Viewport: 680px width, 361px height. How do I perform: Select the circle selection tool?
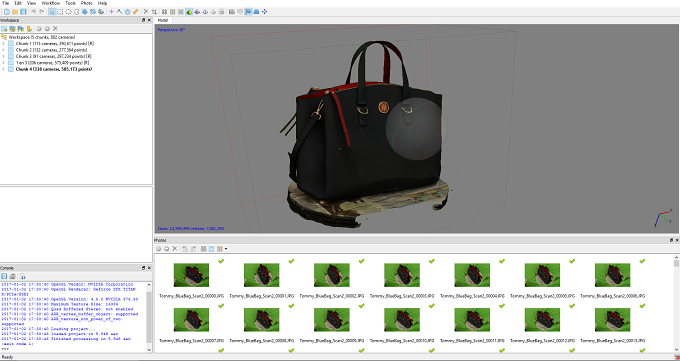click(68, 12)
